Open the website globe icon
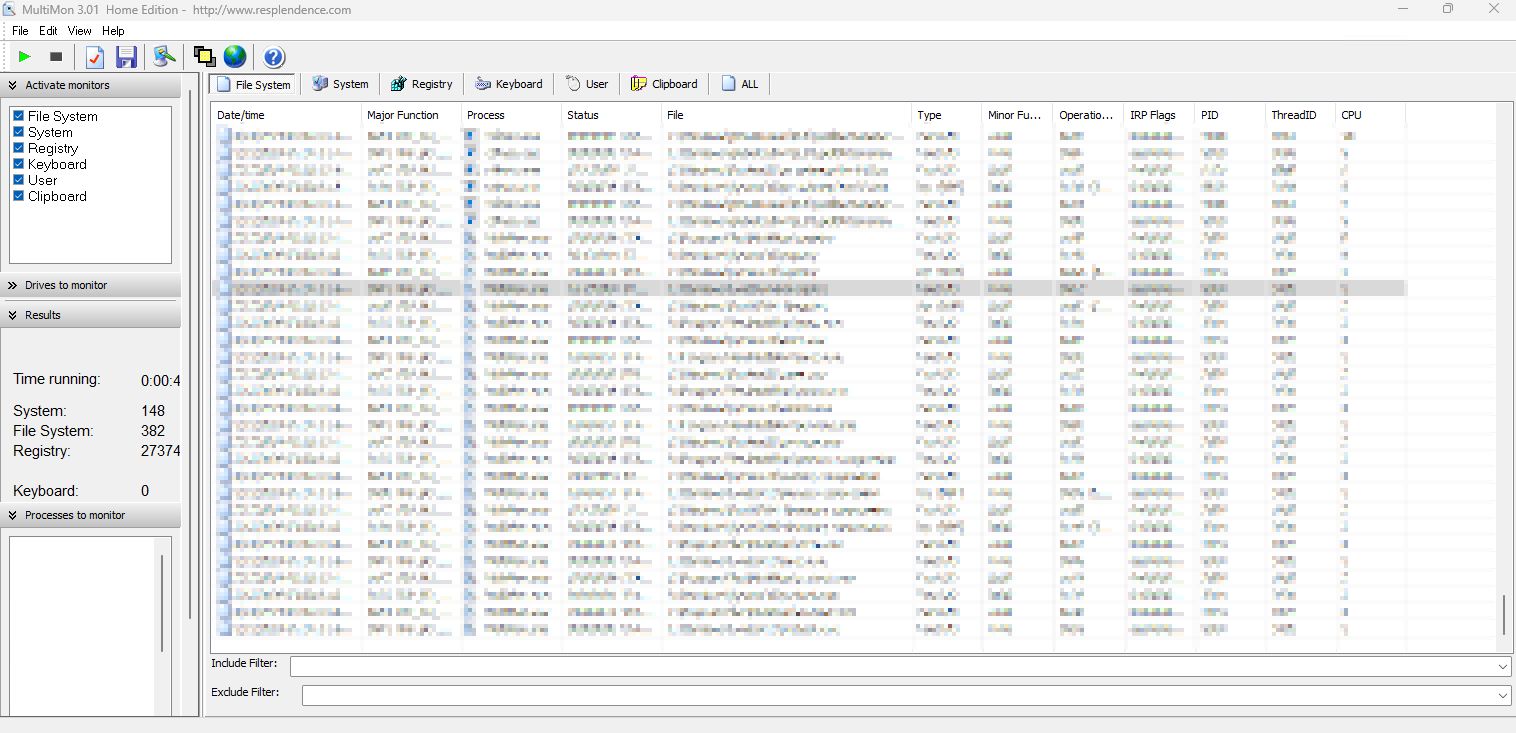This screenshot has width=1516, height=733. click(234, 56)
